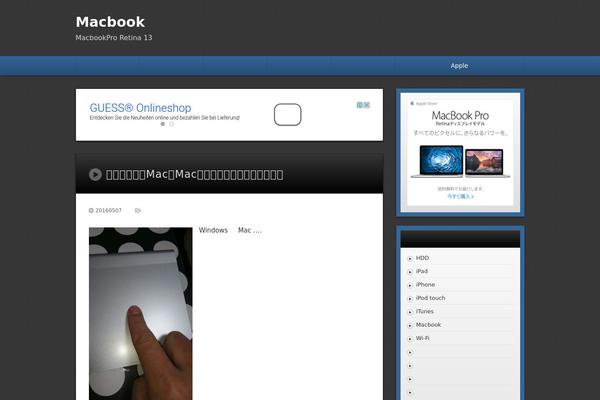Click the arrow bullet beside sidebar Macbook

410,325
